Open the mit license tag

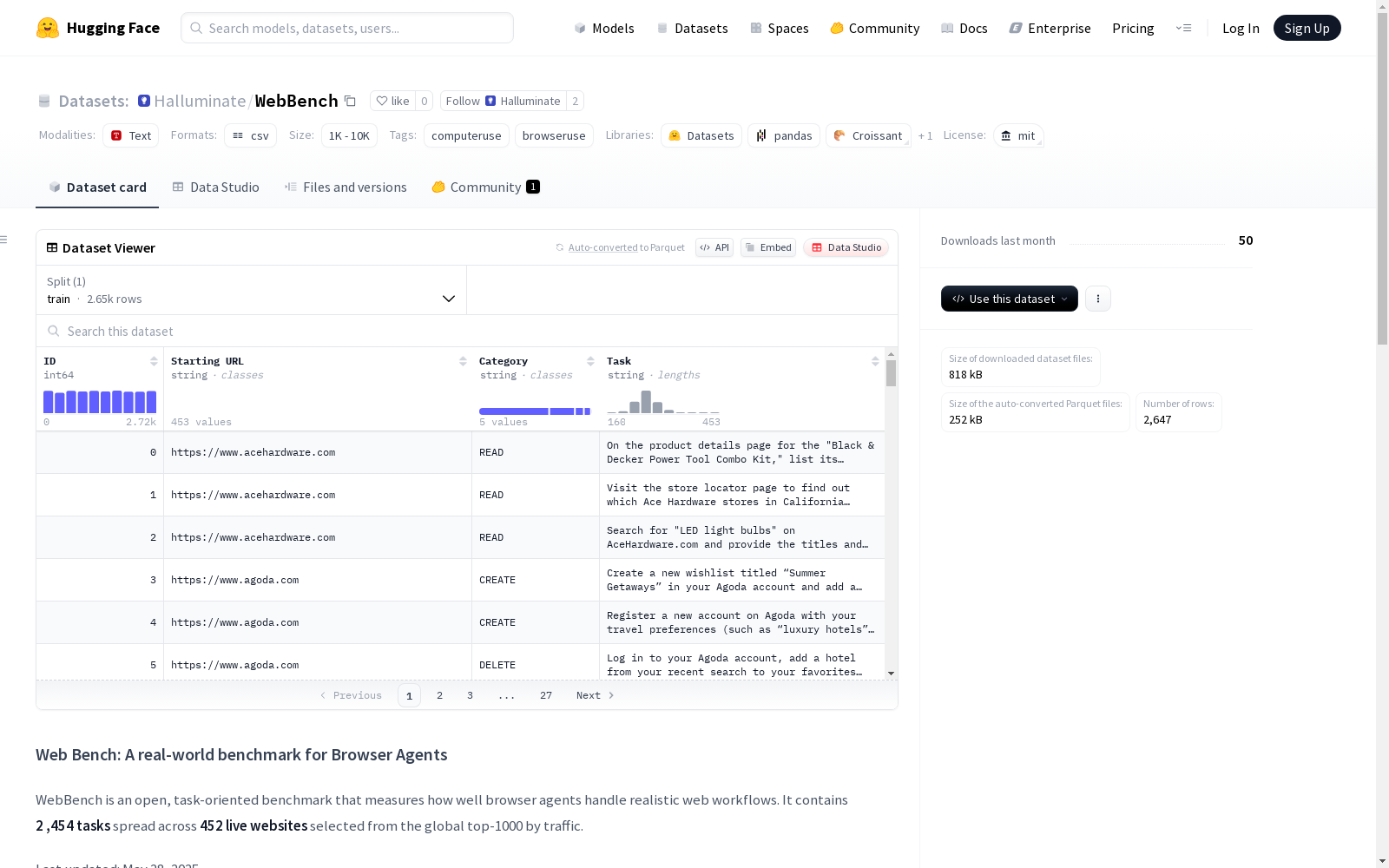1018,135
